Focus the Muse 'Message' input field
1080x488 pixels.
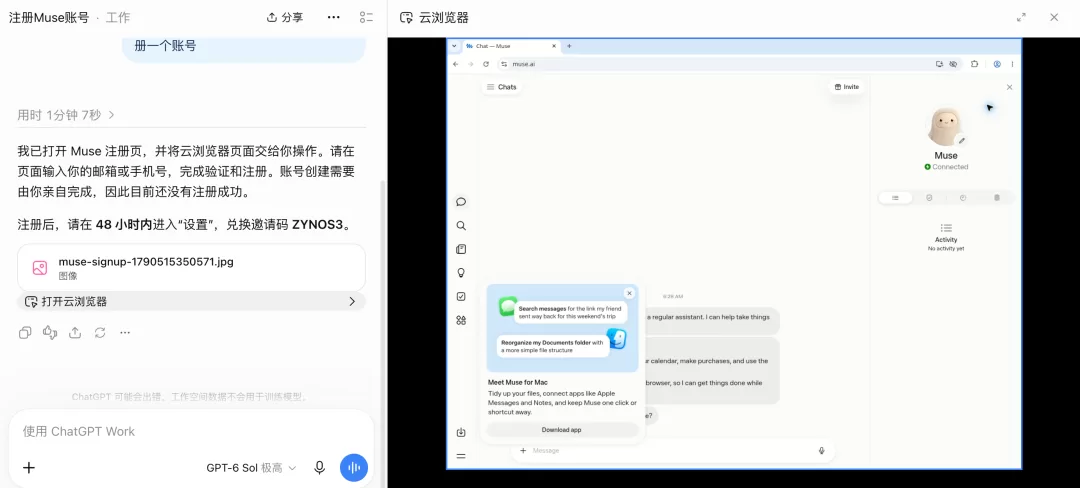click(x=672, y=450)
